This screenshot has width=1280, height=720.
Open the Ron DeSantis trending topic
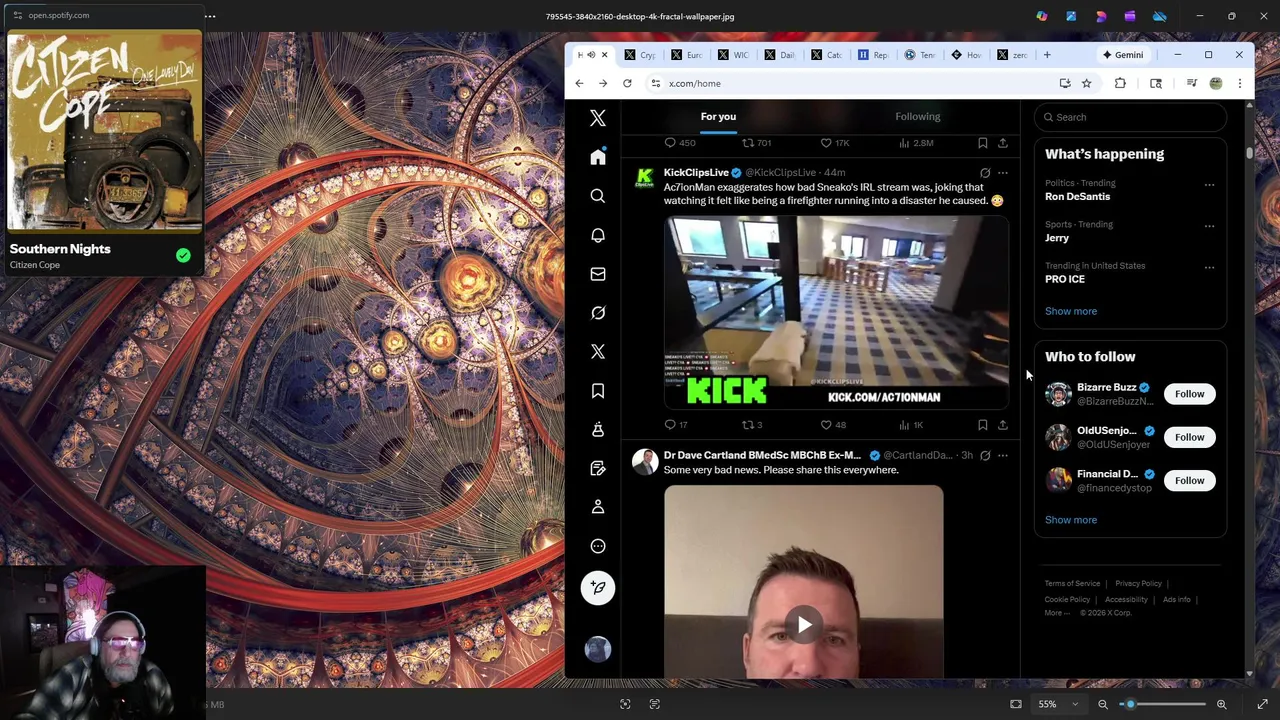click(x=1077, y=196)
